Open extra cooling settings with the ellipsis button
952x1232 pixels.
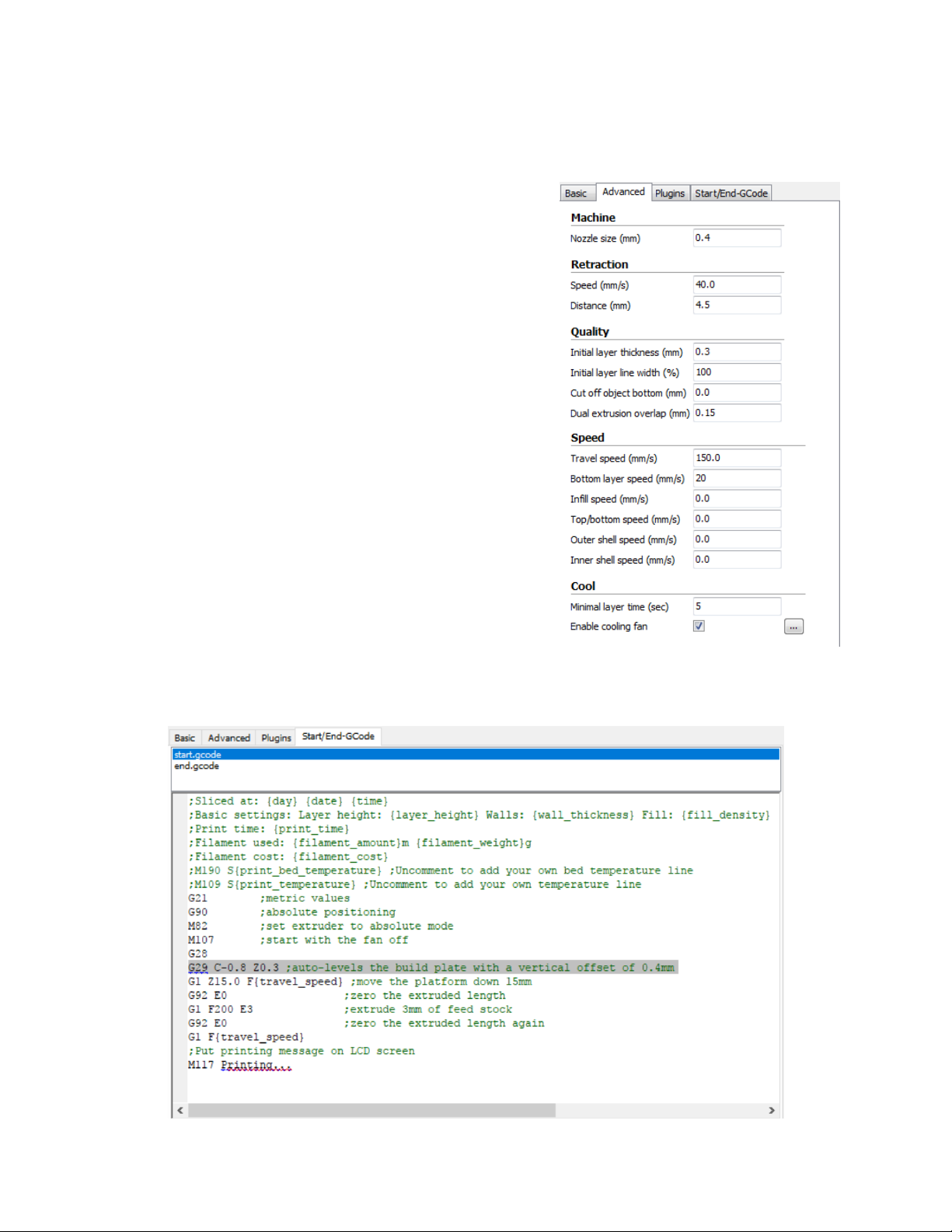click(793, 626)
